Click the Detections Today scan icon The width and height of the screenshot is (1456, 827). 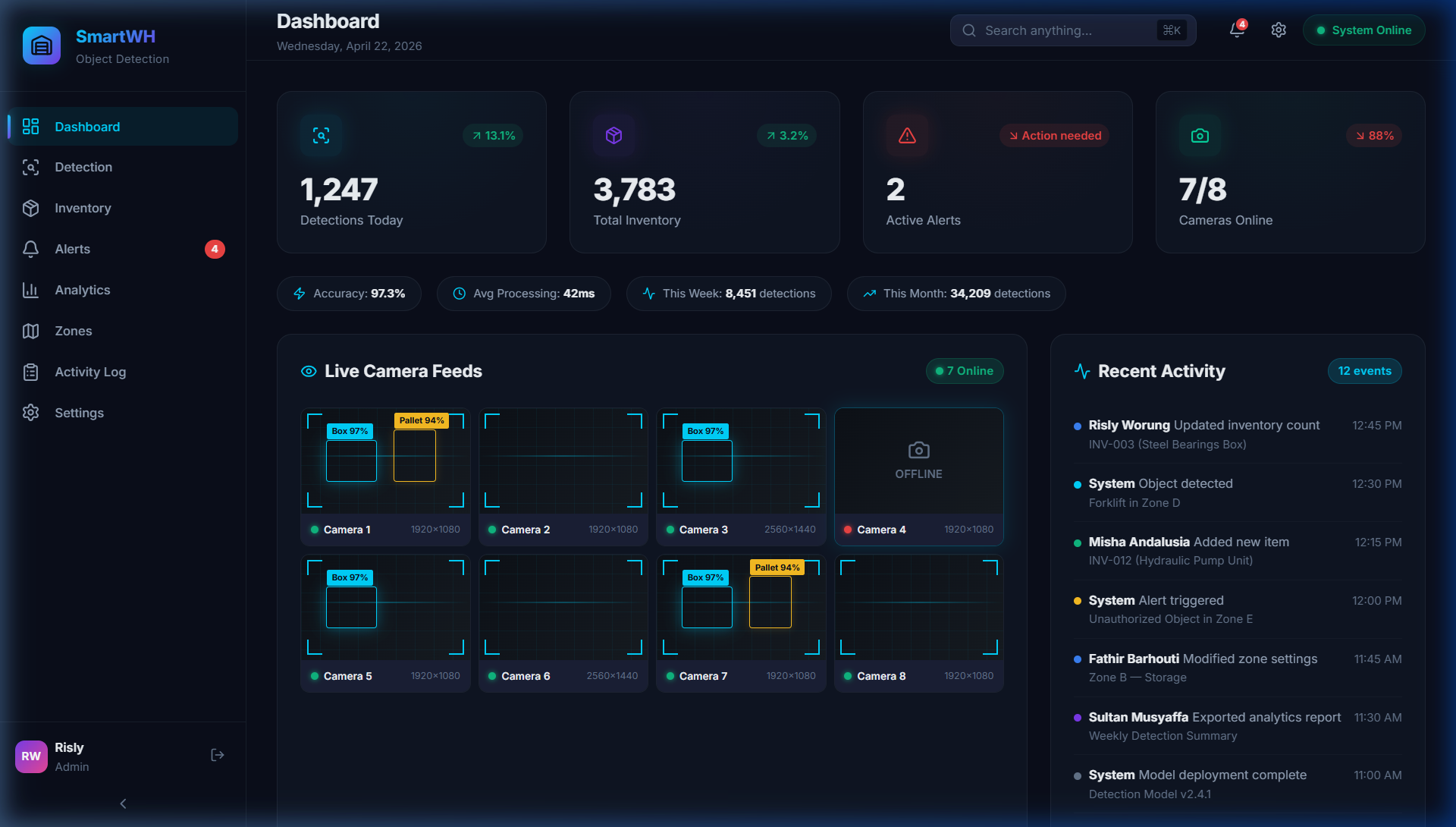(x=321, y=136)
